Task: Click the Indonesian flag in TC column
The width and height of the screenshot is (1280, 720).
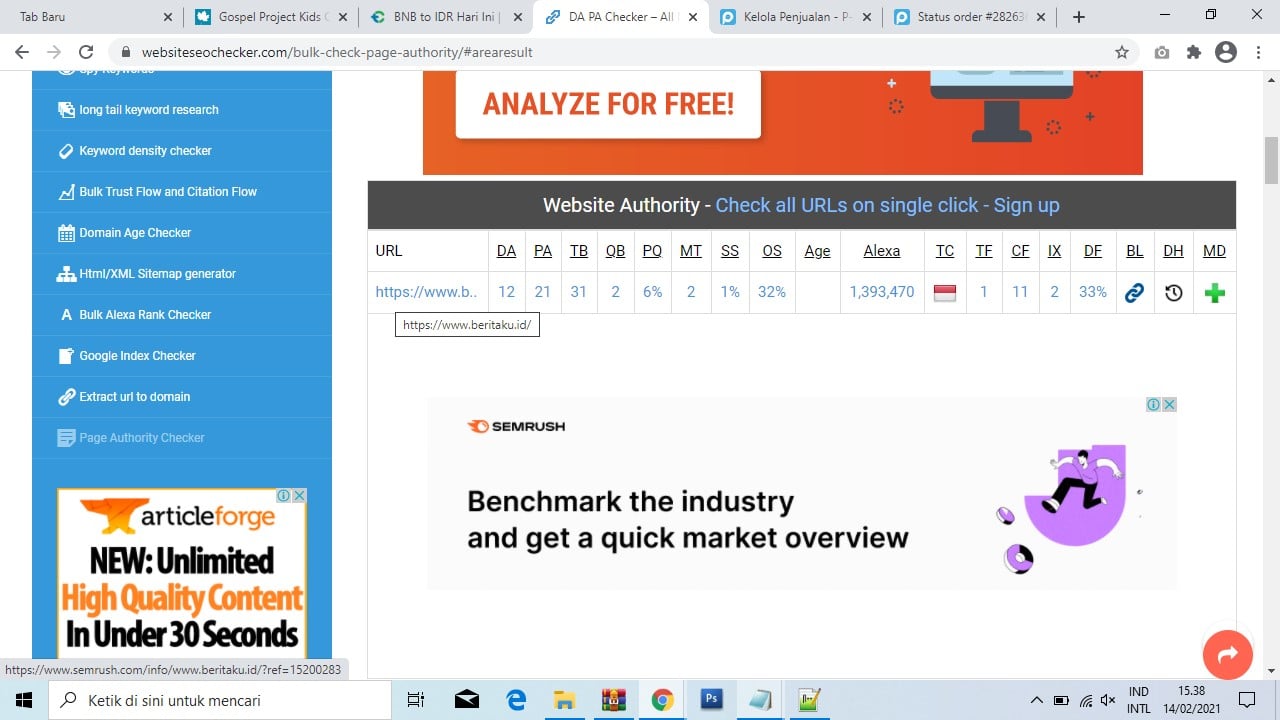Action: pyautogui.click(x=944, y=292)
